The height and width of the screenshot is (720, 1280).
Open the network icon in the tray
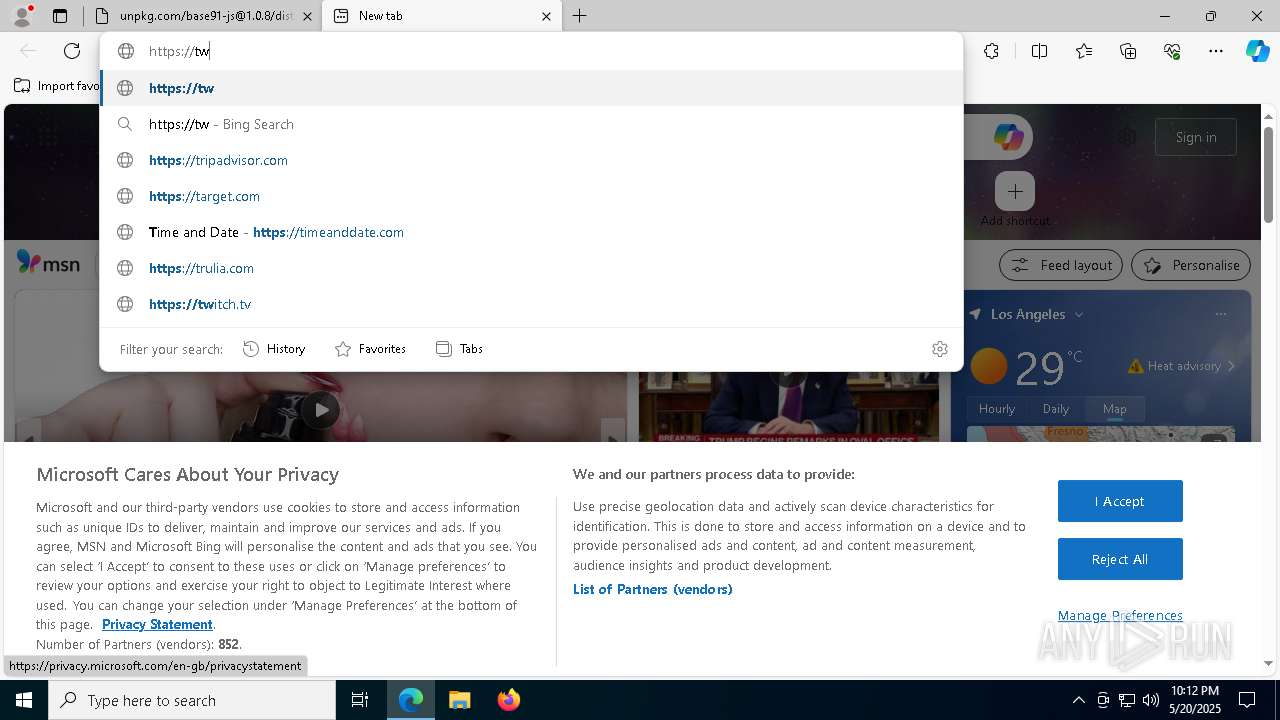1127,700
